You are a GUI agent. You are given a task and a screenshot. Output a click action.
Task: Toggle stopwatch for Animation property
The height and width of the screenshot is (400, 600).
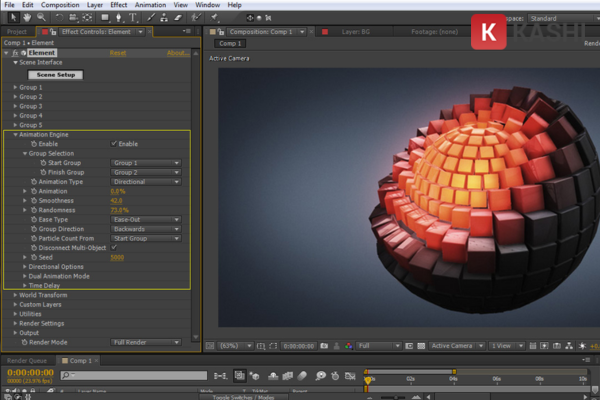[34, 191]
